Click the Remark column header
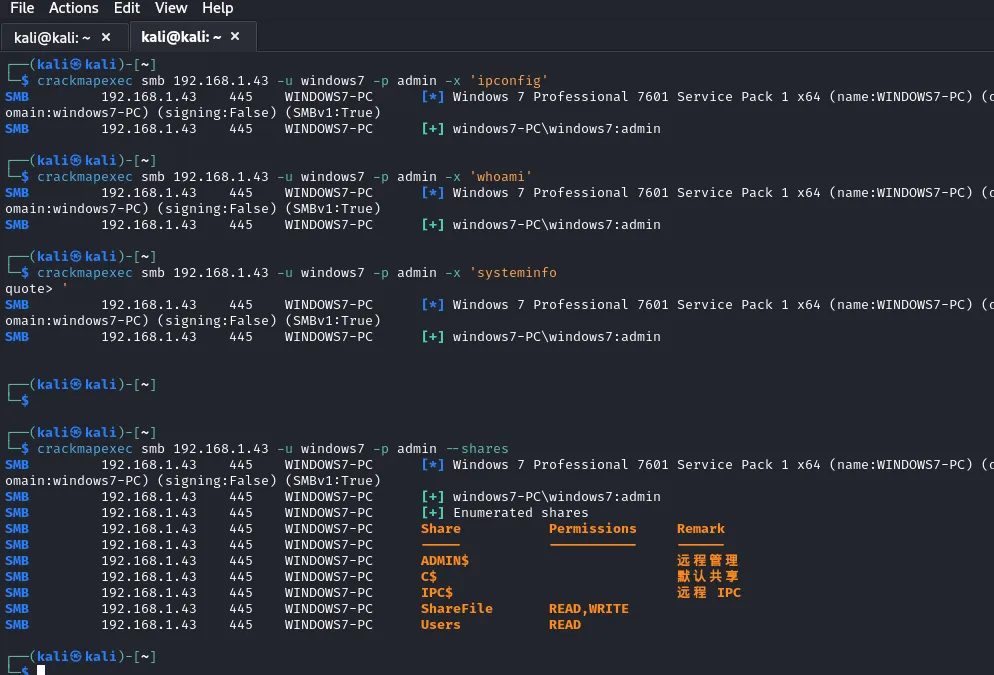The height and width of the screenshot is (675, 994). [x=700, y=529]
